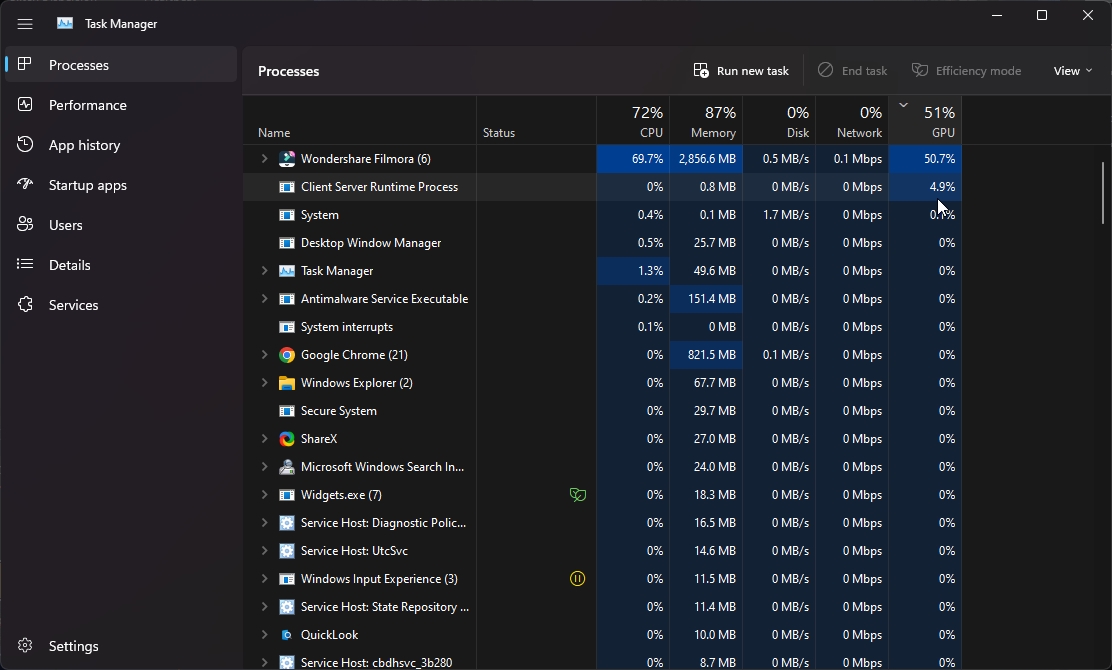Click the Wondershare Filmora app icon
This screenshot has width=1112, height=670.
tap(287, 158)
